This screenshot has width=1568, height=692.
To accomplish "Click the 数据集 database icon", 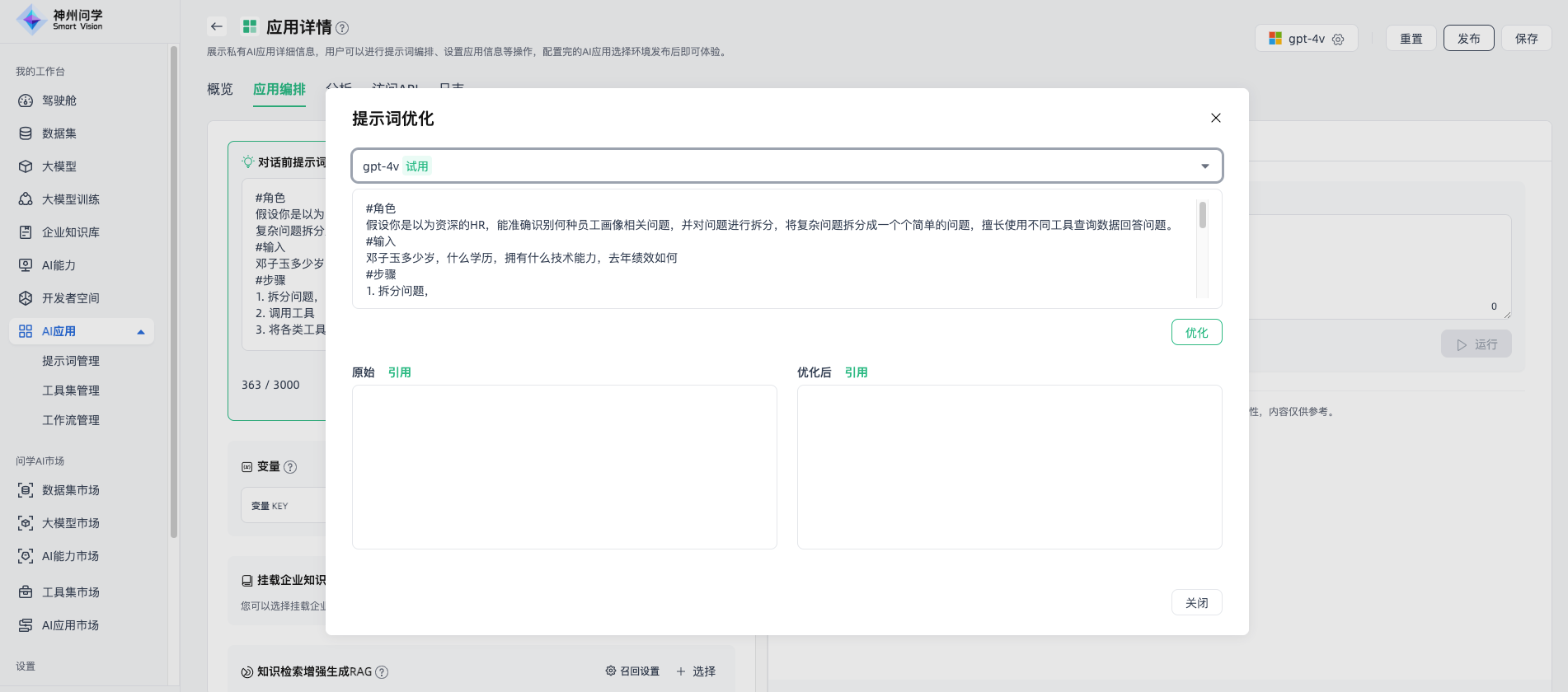I will pos(26,133).
